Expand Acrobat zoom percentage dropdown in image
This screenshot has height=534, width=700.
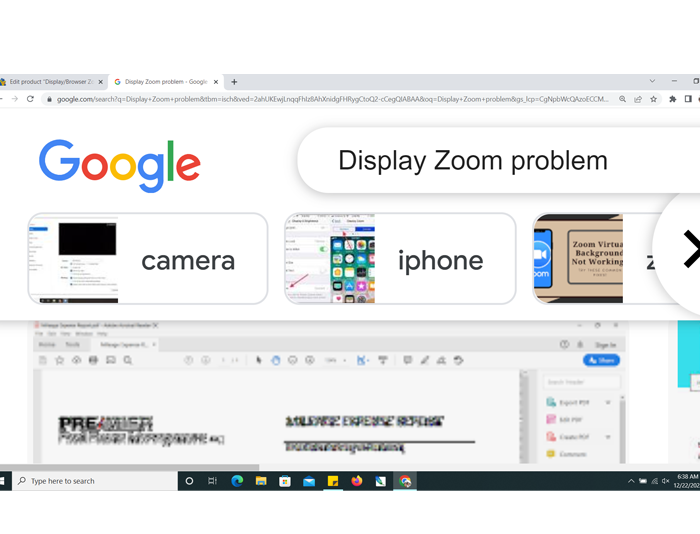tap(344, 360)
